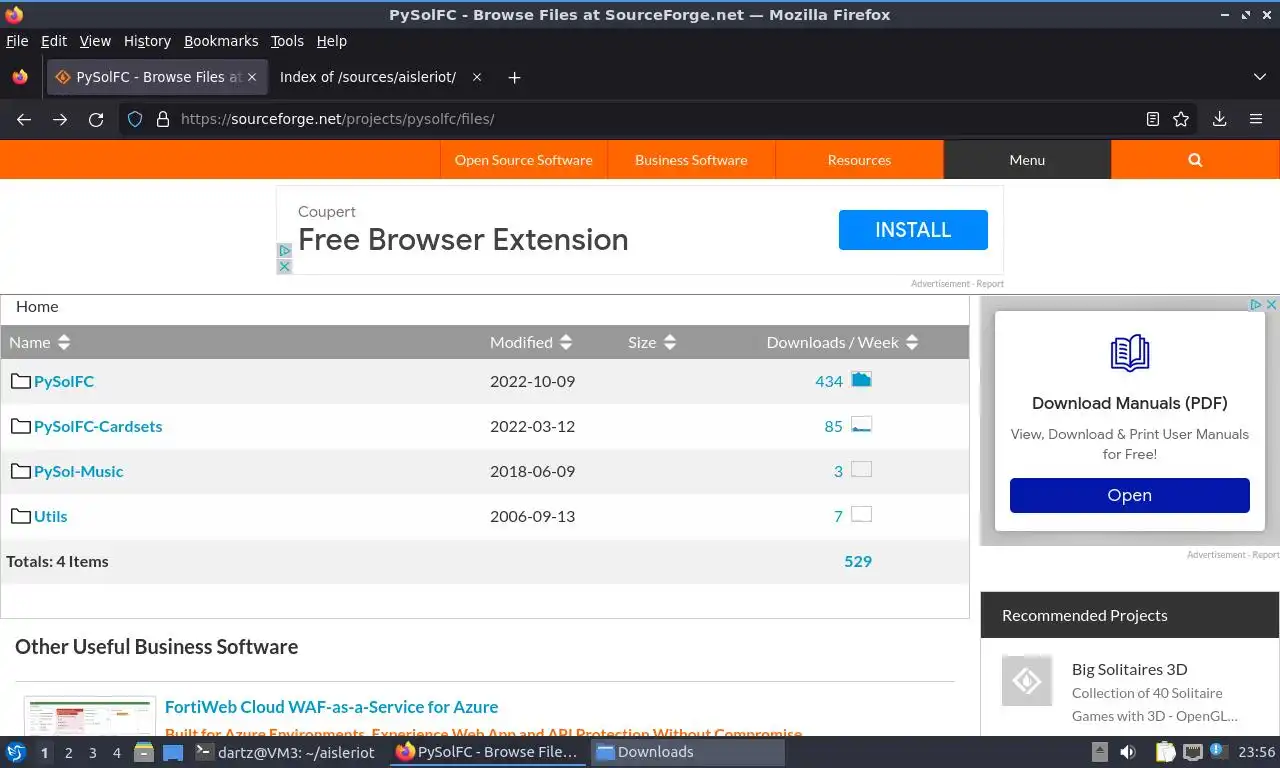The image size is (1280, 768).
Task: View site security padlock info
Action: [x=163, y=119]
